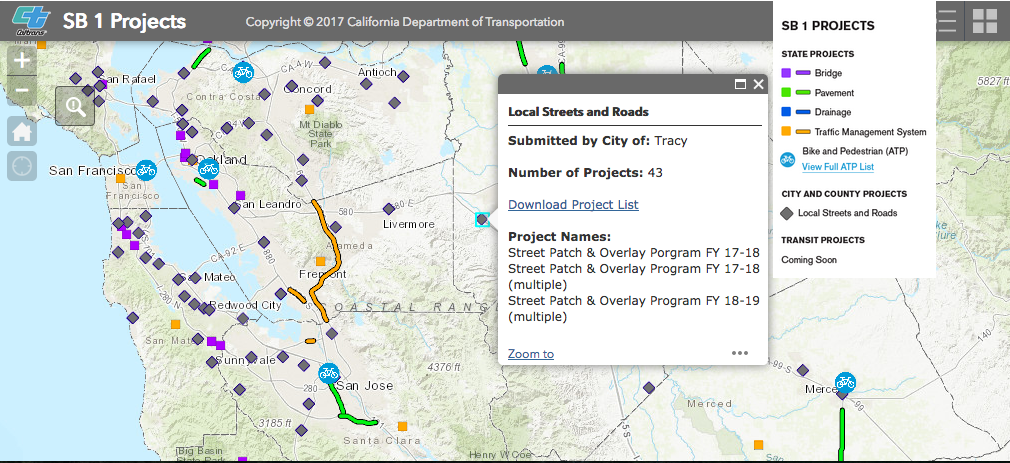This screenshot has width=1010, height=463.
Task: Select the bike marker near Merced
Action: pyautogui.click(x=845, y=383)
